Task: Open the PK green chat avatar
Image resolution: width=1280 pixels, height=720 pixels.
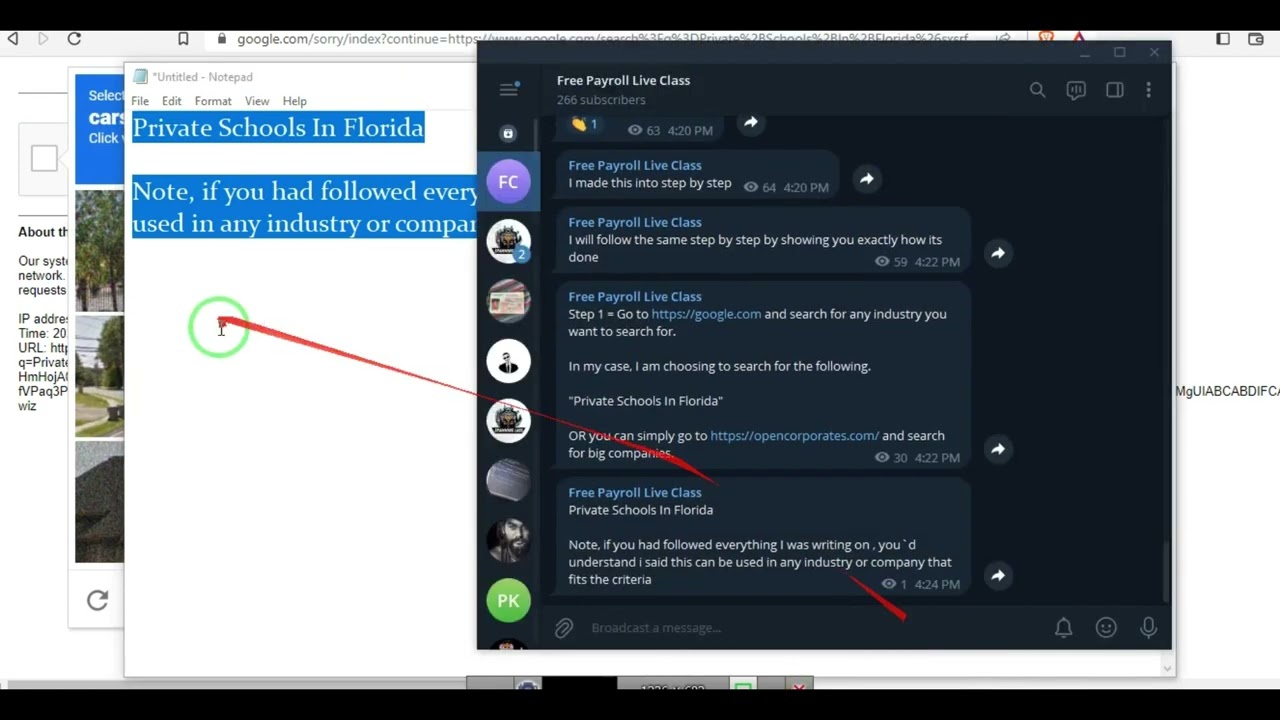Action: (508, 601)
